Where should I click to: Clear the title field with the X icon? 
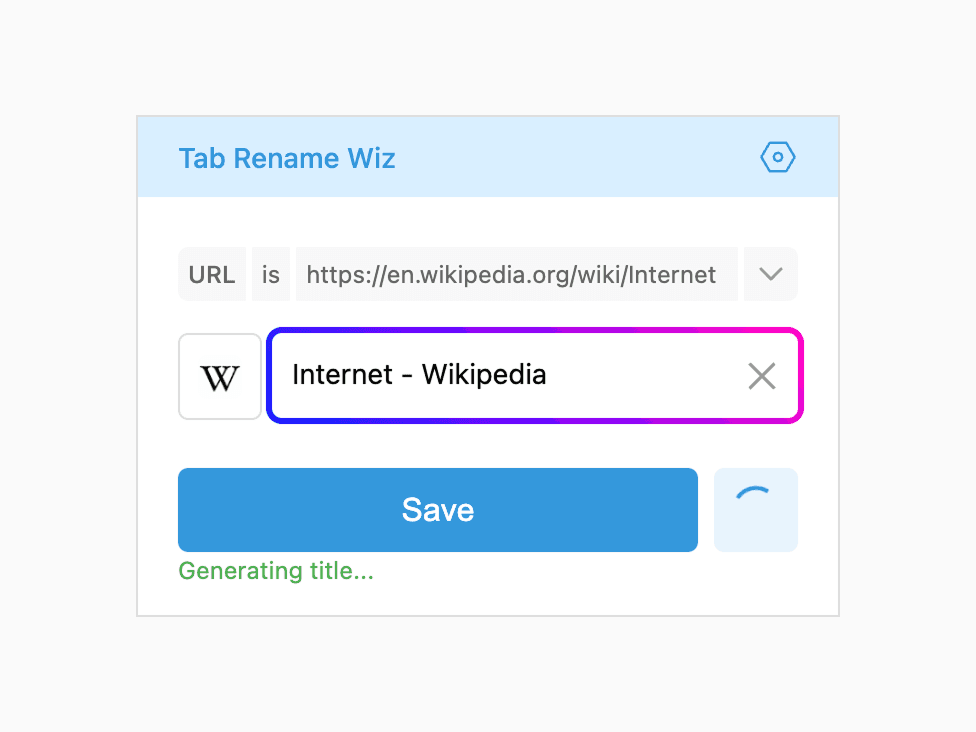tap(762, 376)
